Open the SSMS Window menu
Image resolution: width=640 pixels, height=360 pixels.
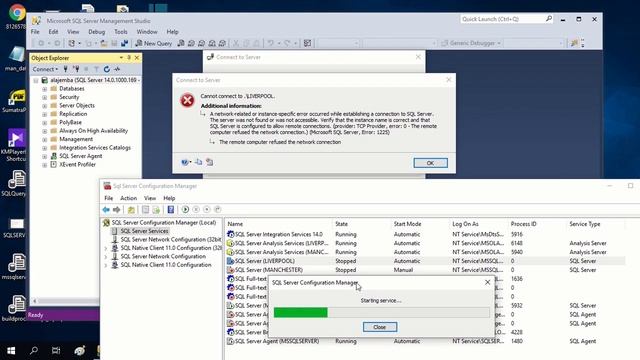click(x=147, y=31)
